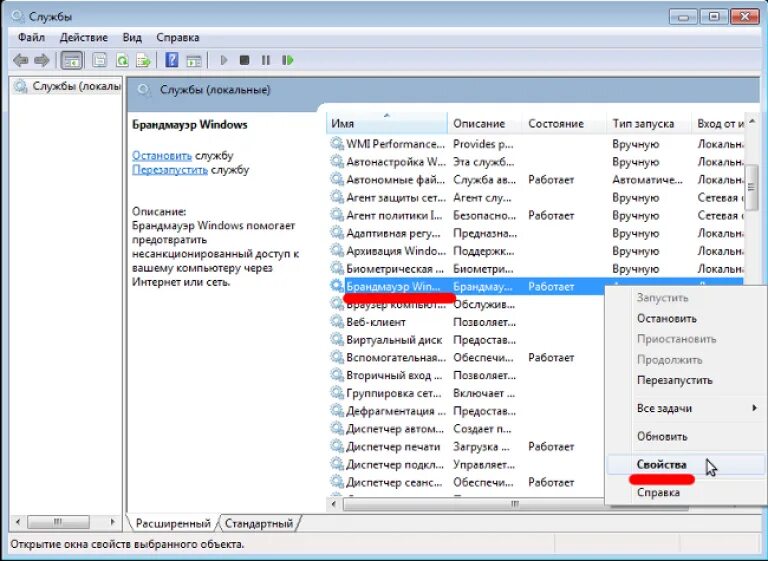Screen dimensions: 768x561
Task: Click gear icon beside Веб-клиент
Action: coord(337,321)
